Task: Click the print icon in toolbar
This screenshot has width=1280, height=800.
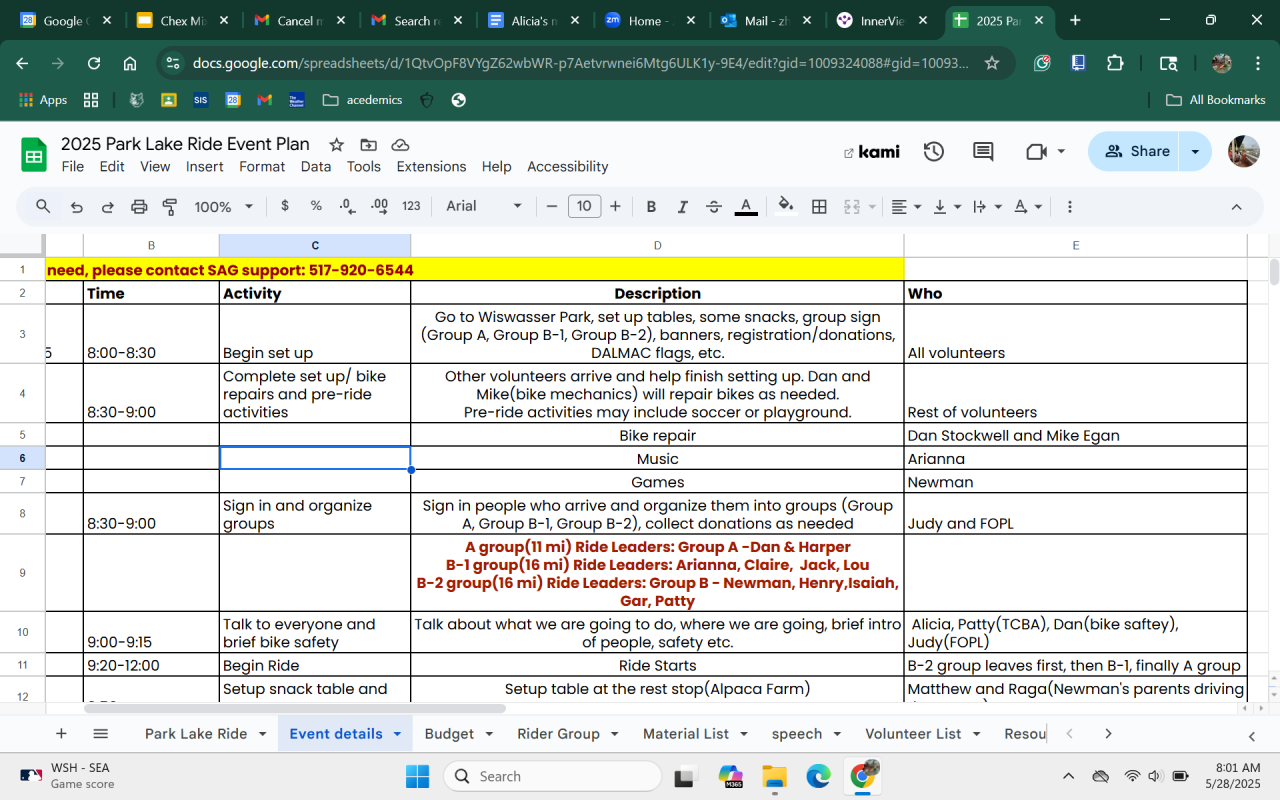Action: click(139, 207)
